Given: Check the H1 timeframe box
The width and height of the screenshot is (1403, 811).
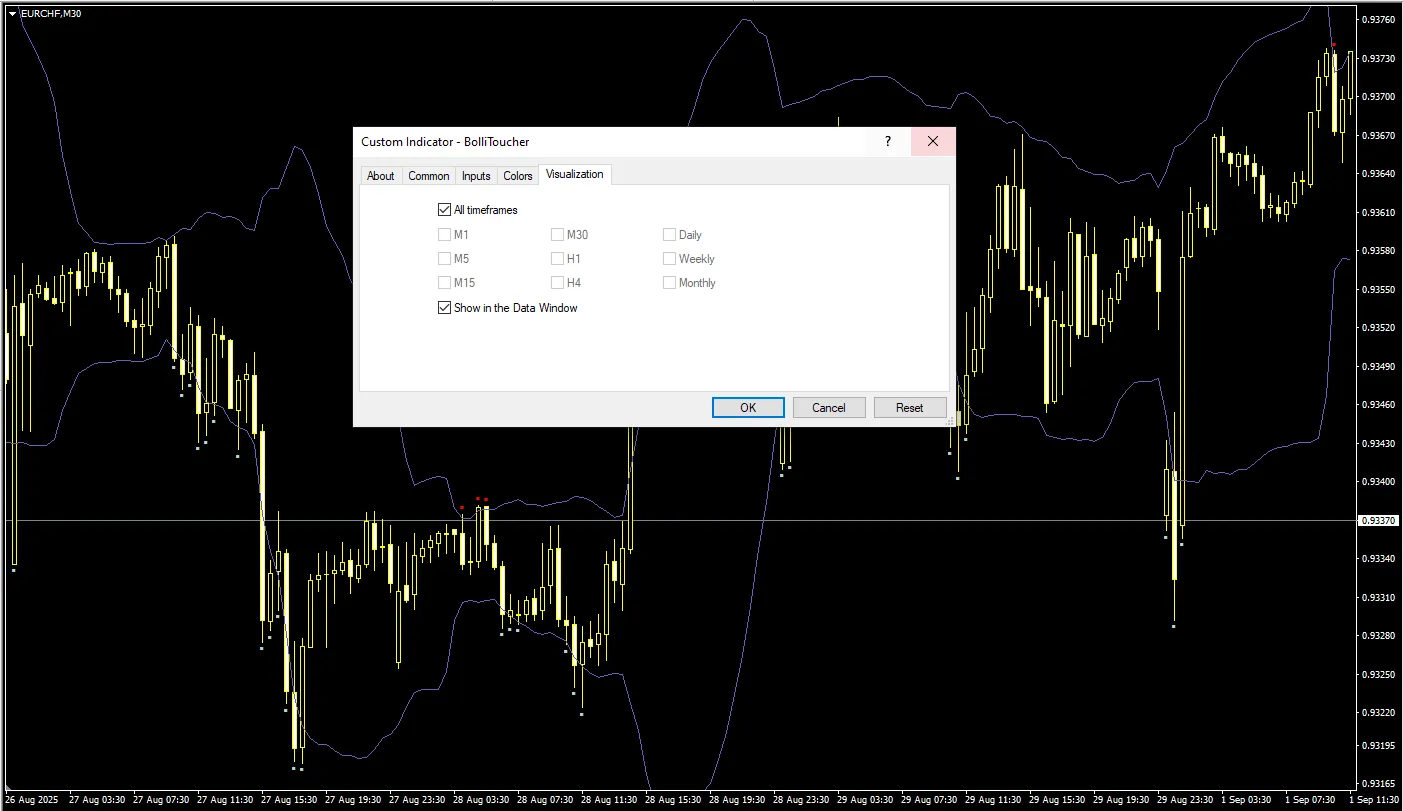Looking at the screenshot, I should click(557, 259).
